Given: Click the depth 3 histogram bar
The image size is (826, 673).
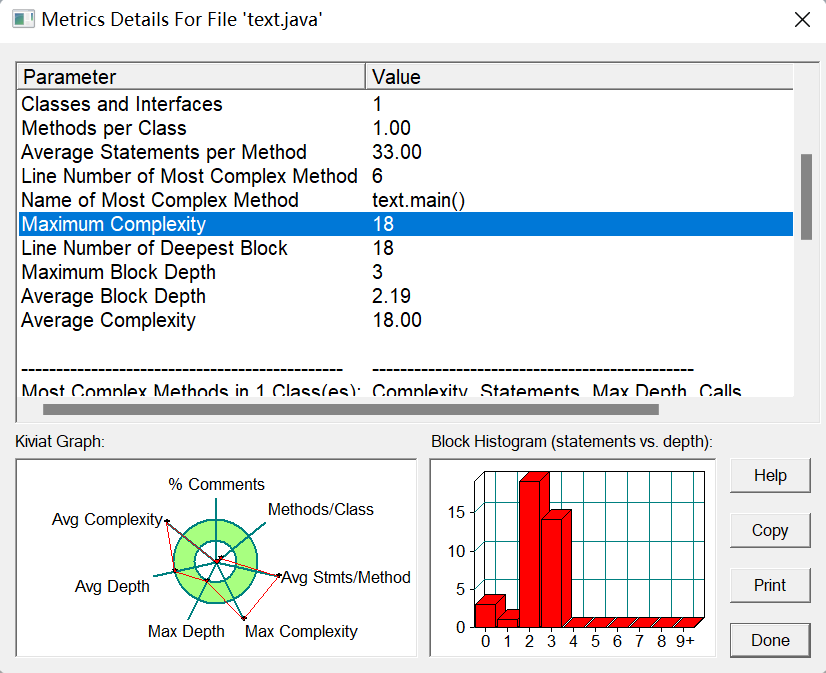Looking at the screenshot, I should click(552, 572).
